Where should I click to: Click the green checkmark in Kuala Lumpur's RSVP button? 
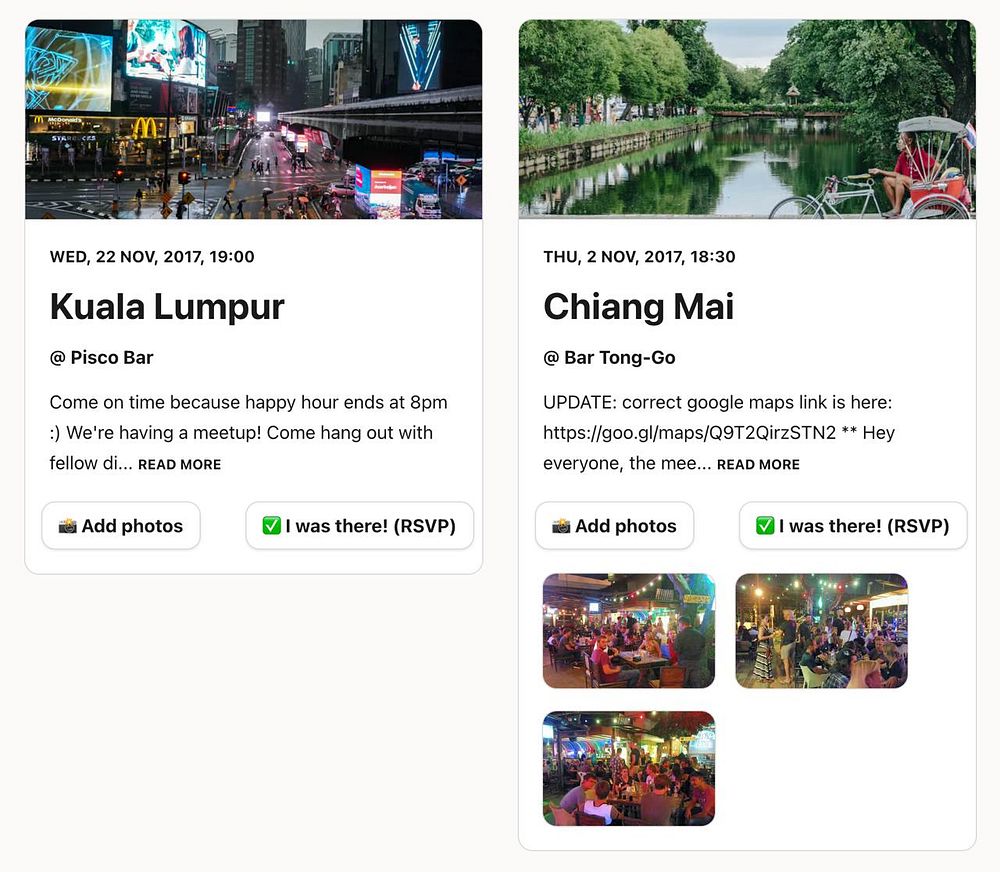[x=272, y=526]
